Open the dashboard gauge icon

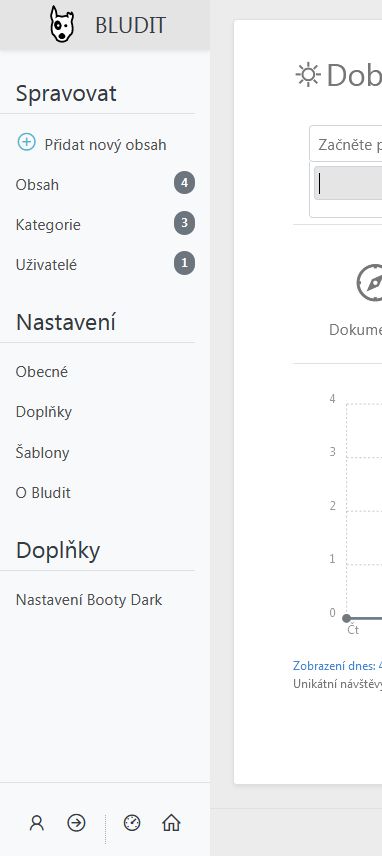tap(132, 823)
